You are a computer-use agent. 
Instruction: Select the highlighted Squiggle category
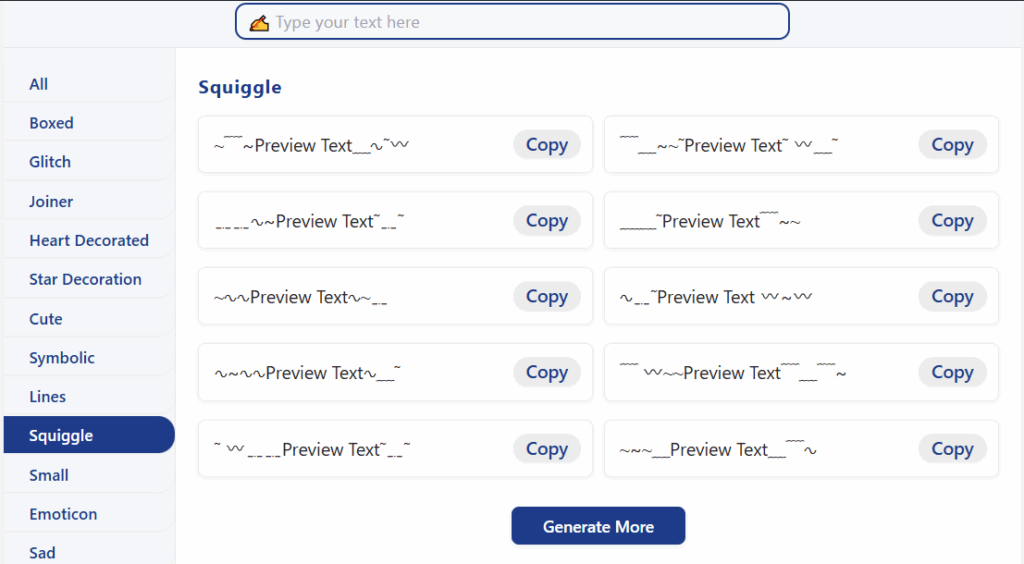click(x=89, y=435)
